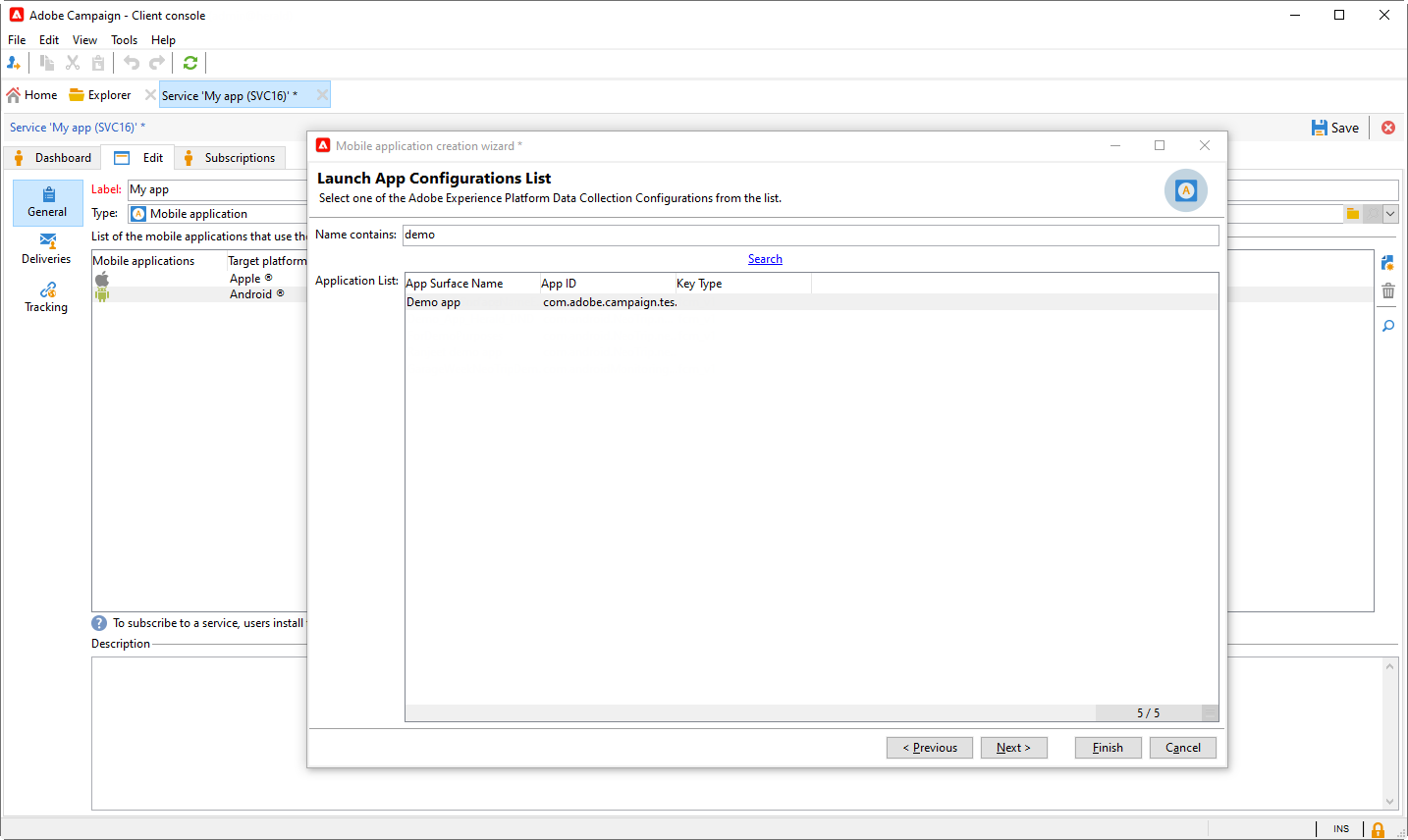Expand the Type field dropdown arrow
Image resolution: width=1408 pixels, height=840 pixels.
(x=1390, y=214)
